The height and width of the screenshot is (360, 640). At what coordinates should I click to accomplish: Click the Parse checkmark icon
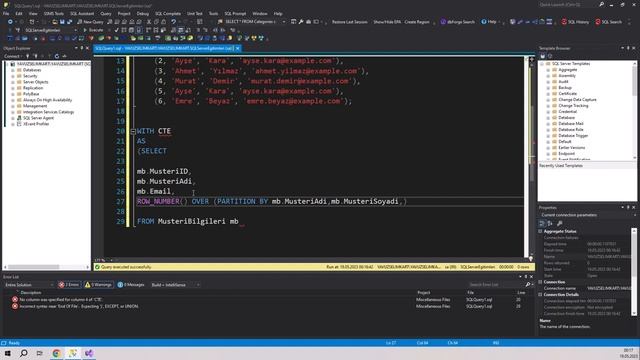coord(116,30)
